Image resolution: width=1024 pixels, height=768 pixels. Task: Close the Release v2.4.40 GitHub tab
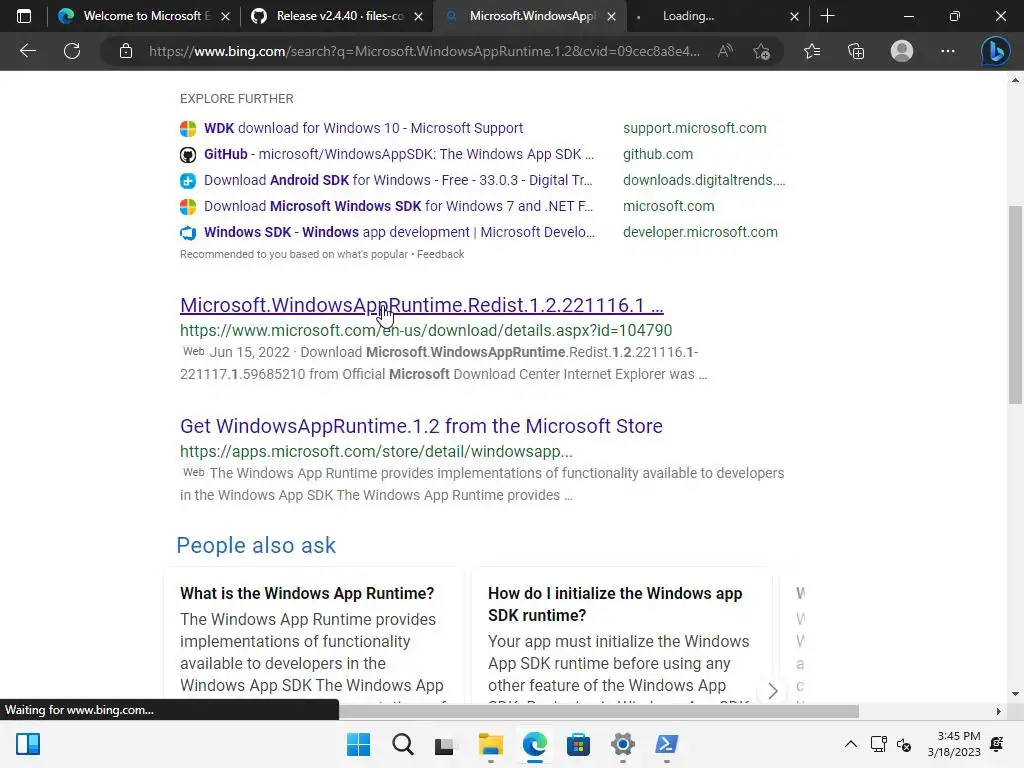click(419, 16)
